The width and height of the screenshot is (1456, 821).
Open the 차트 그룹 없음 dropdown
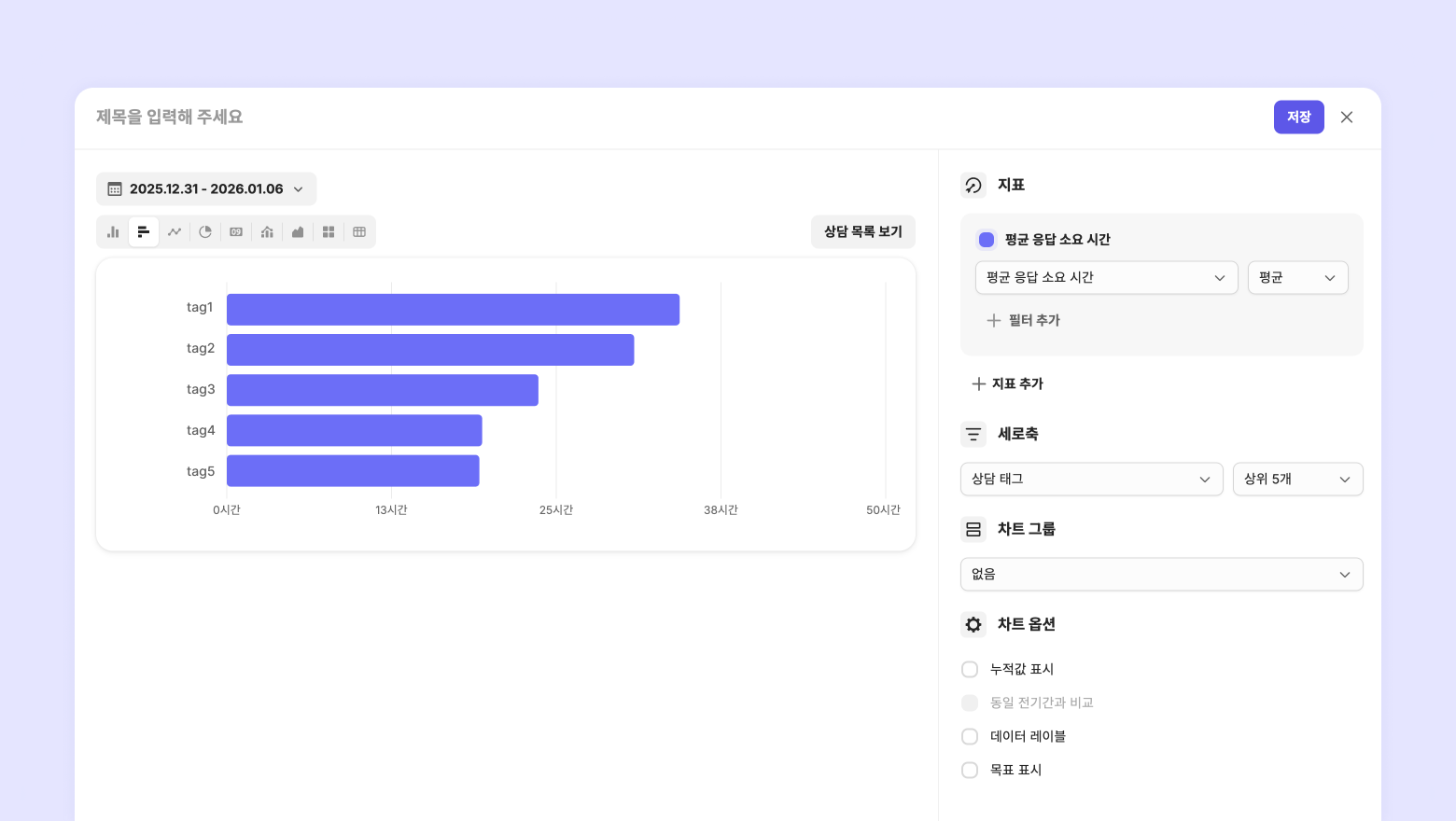1161,575
